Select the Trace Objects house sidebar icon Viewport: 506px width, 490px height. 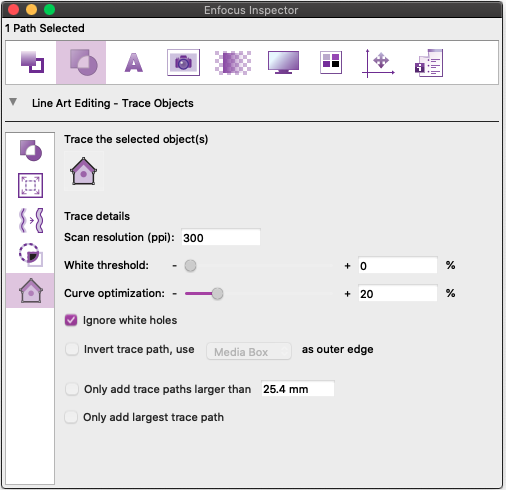coord(30,290)
